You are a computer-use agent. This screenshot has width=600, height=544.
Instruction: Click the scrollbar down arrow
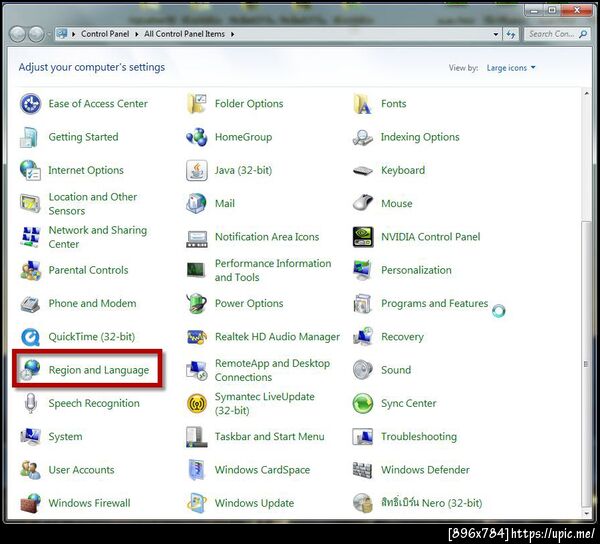(587, 513)
